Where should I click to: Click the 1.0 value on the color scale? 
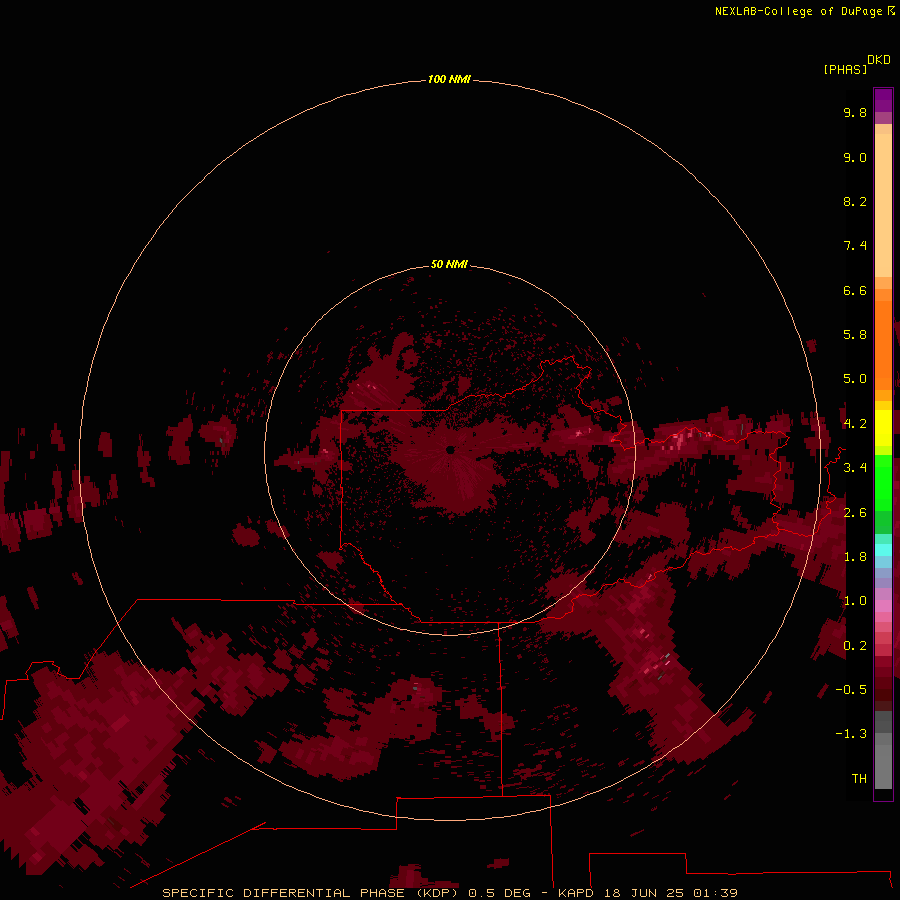pyautogui.click(x=855, y=601)
